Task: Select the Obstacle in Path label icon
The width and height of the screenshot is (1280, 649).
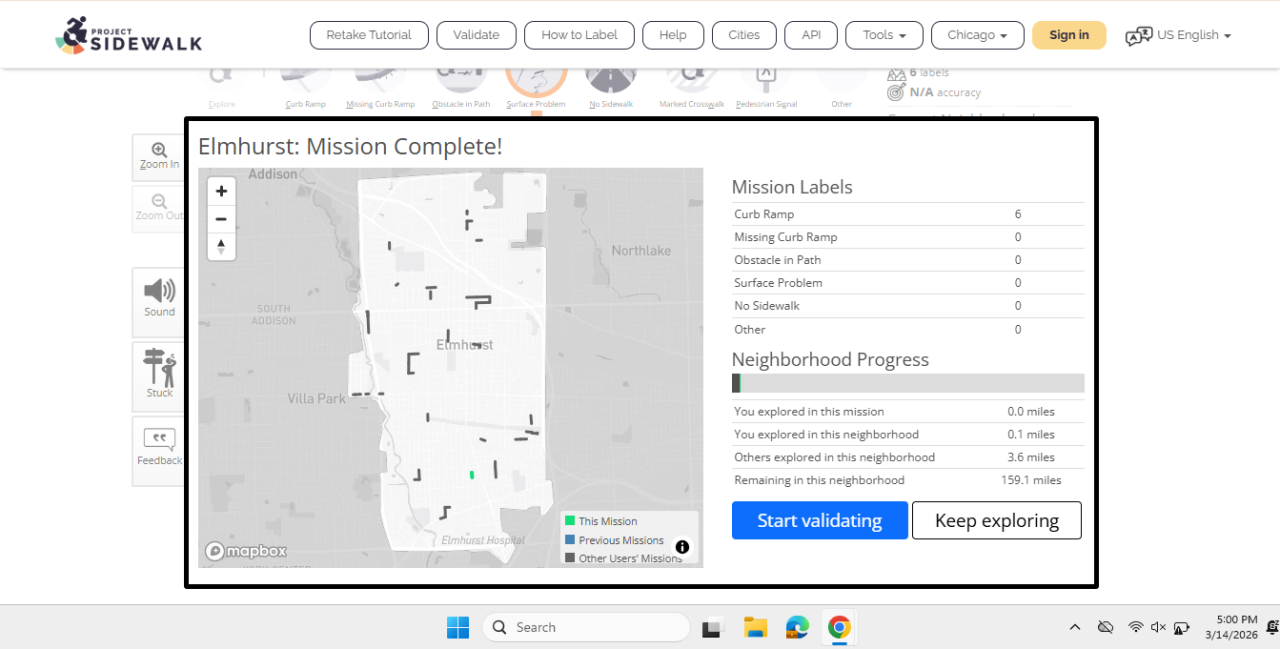Action: [x=461, y=88]
